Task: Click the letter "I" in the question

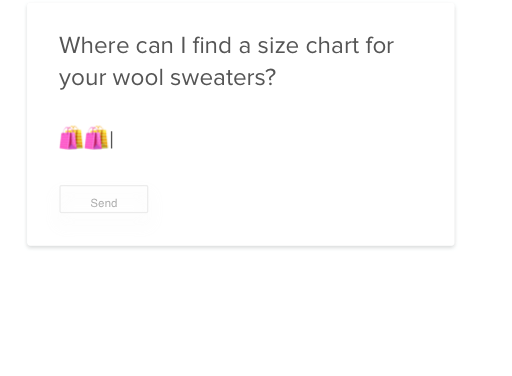Action: 183,45
